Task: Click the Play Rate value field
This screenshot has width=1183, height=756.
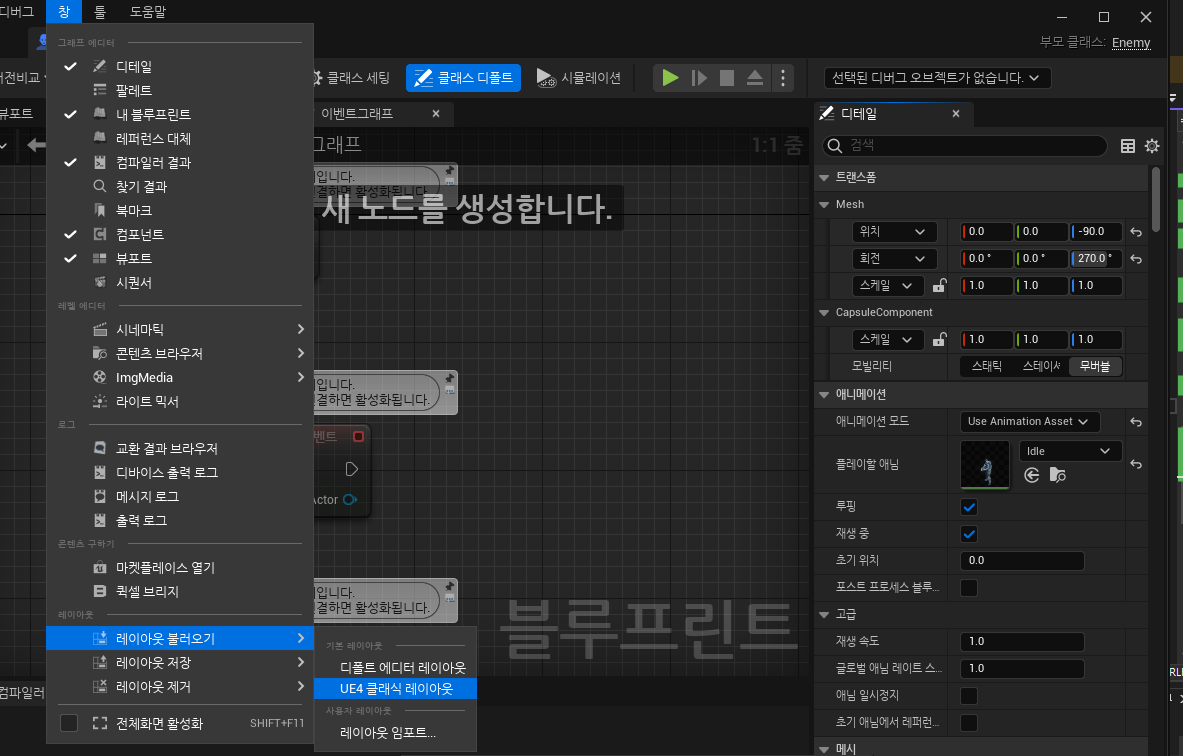Action: tap(1022, 641)
